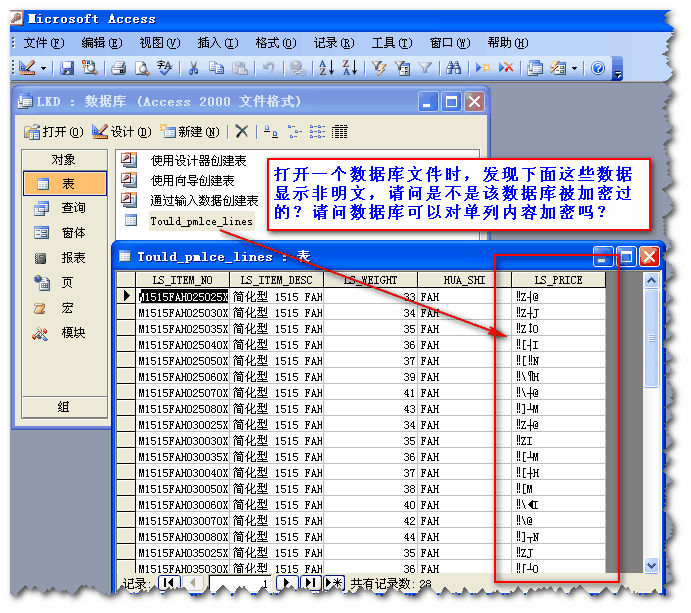
Task: Open Print Preview magnifier icon
Action: pos(142,68)
